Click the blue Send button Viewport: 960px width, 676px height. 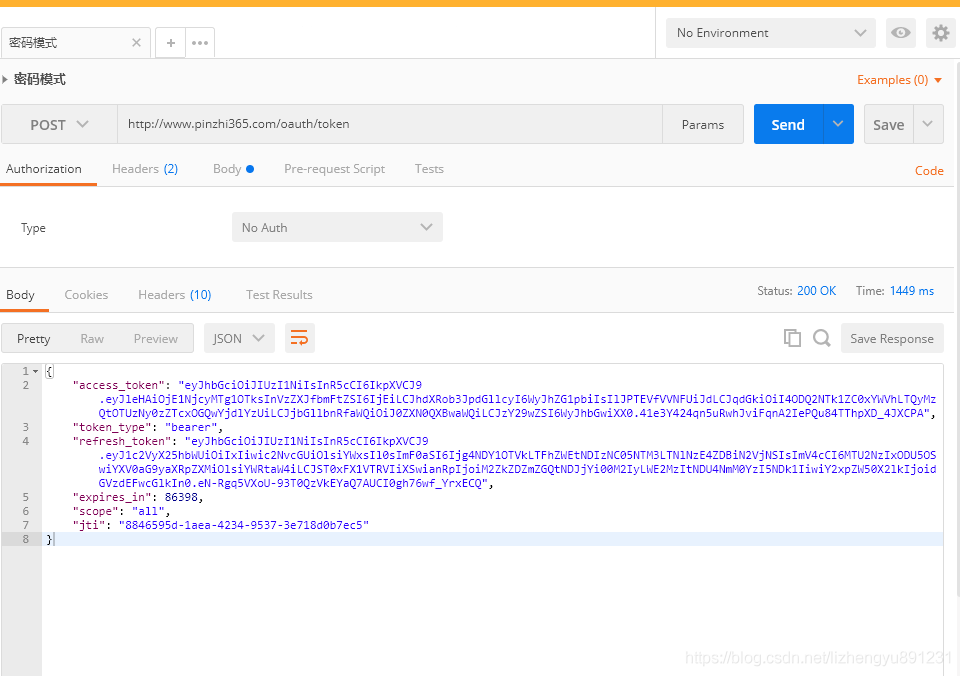(x=787, y=125)
